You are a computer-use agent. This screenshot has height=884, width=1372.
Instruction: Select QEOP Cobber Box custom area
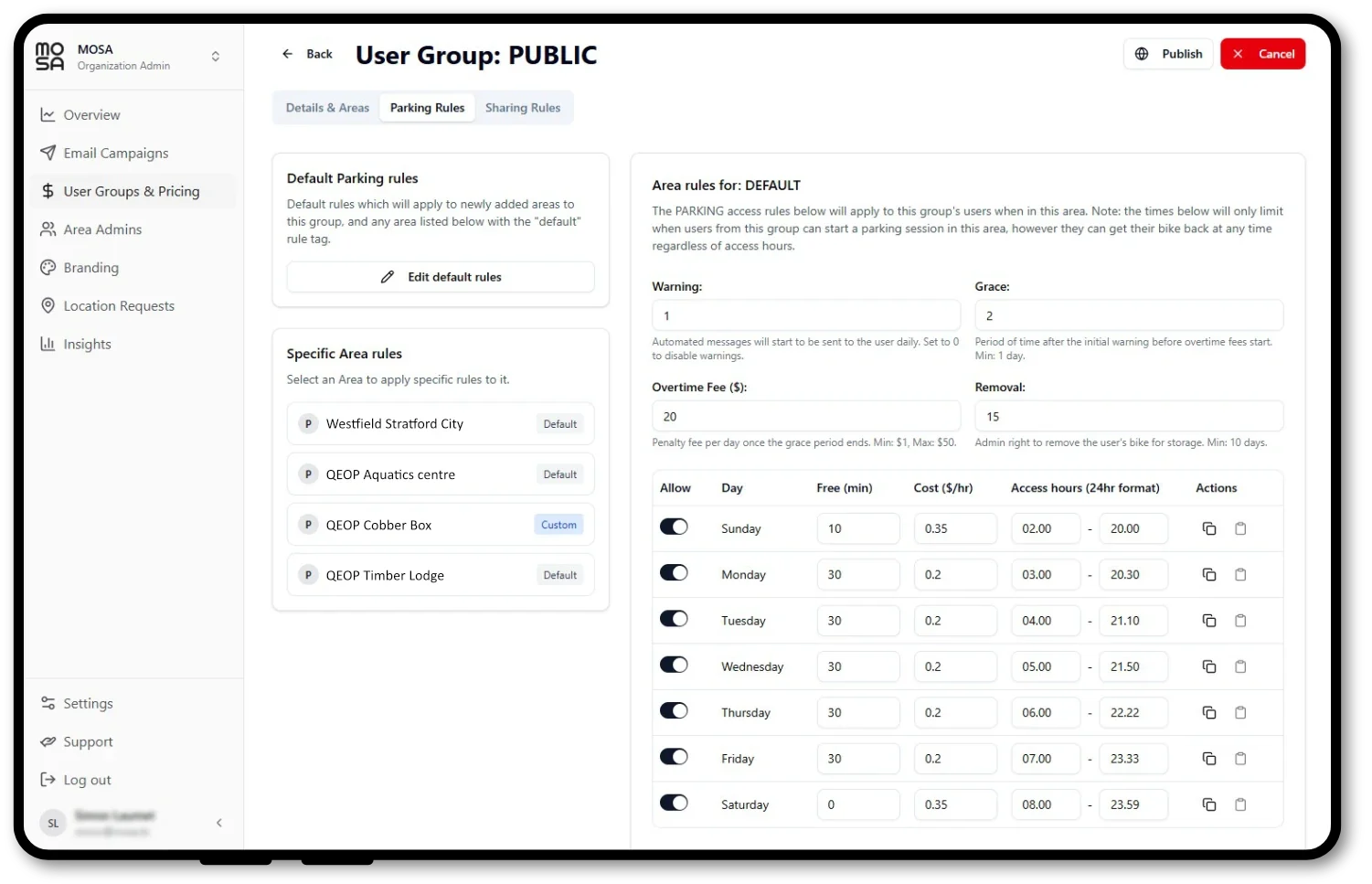pos(441,525)
